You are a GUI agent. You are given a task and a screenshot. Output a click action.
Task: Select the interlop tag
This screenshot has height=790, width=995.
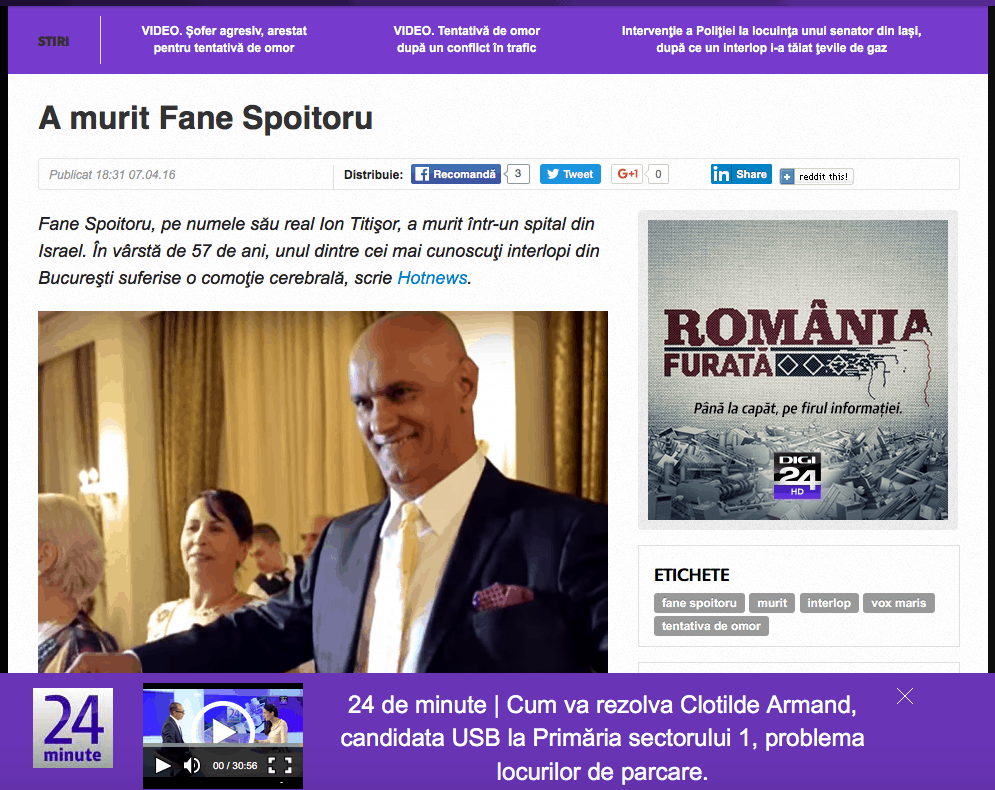coord(829,603)
